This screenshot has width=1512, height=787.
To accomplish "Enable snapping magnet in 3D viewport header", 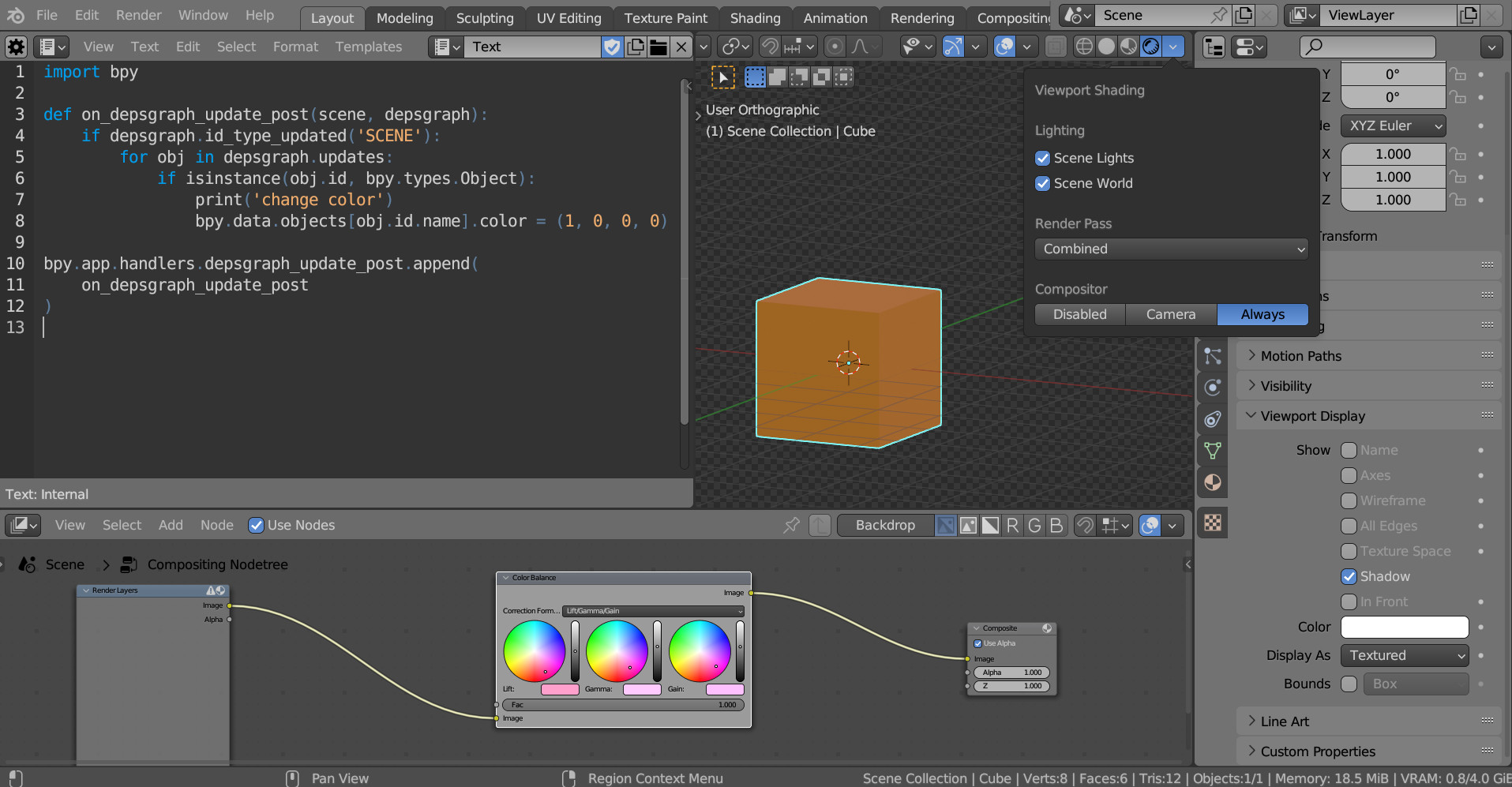I will pos(770,47).
